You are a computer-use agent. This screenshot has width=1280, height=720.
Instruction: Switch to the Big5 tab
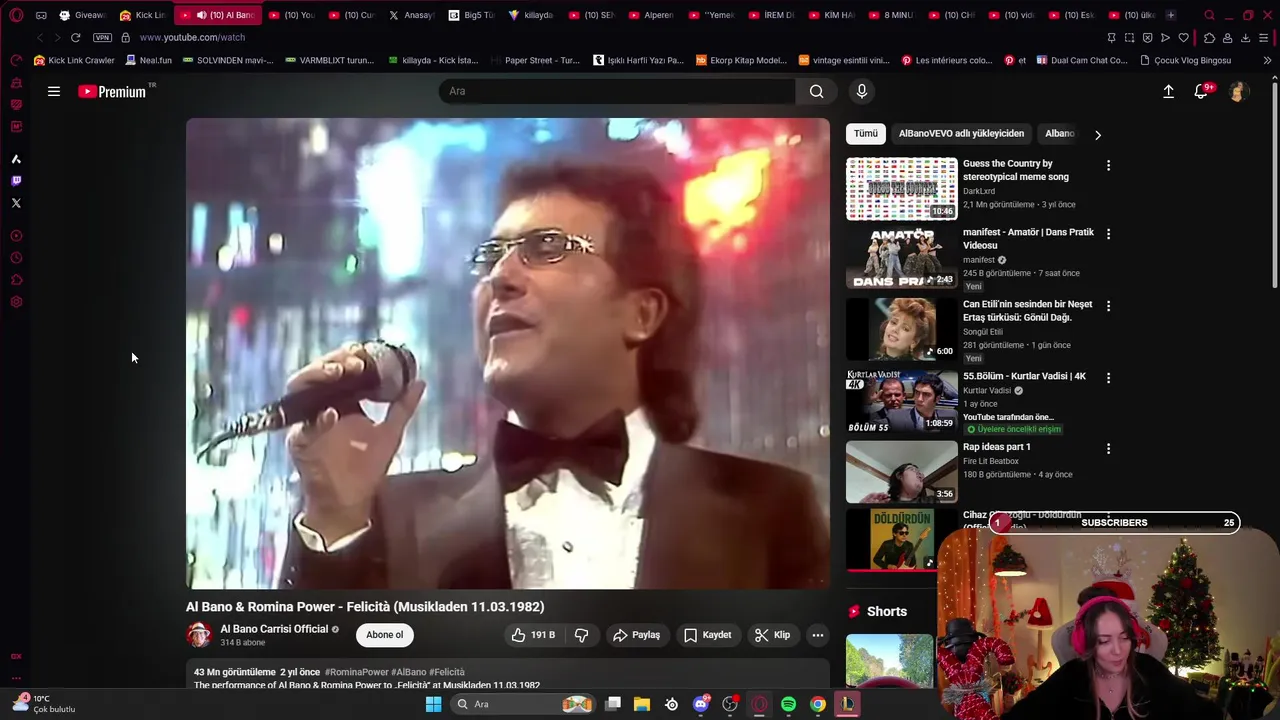[x=471, y=15]
